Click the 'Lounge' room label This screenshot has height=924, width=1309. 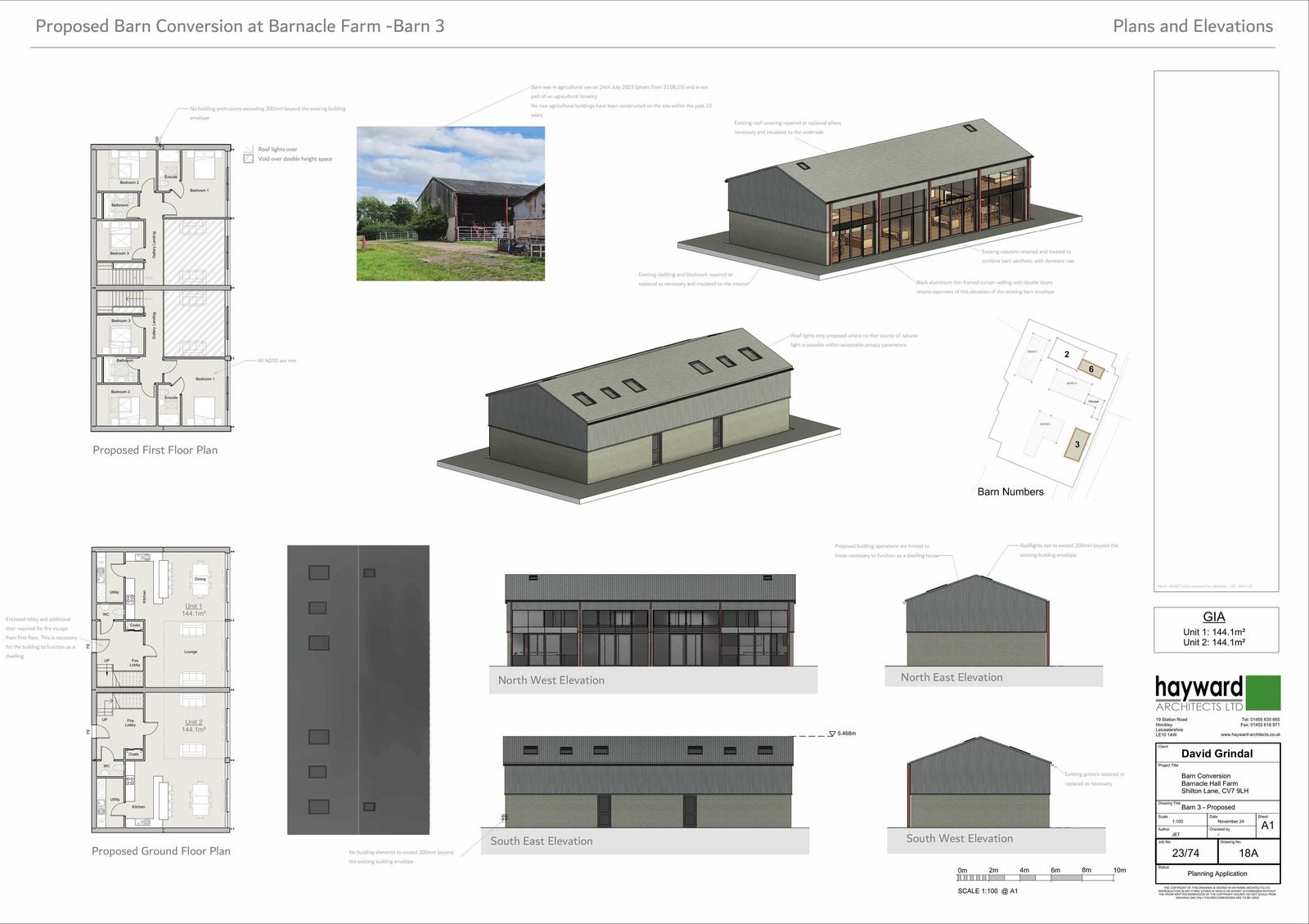pyautogui.click(x=191, y=652)
